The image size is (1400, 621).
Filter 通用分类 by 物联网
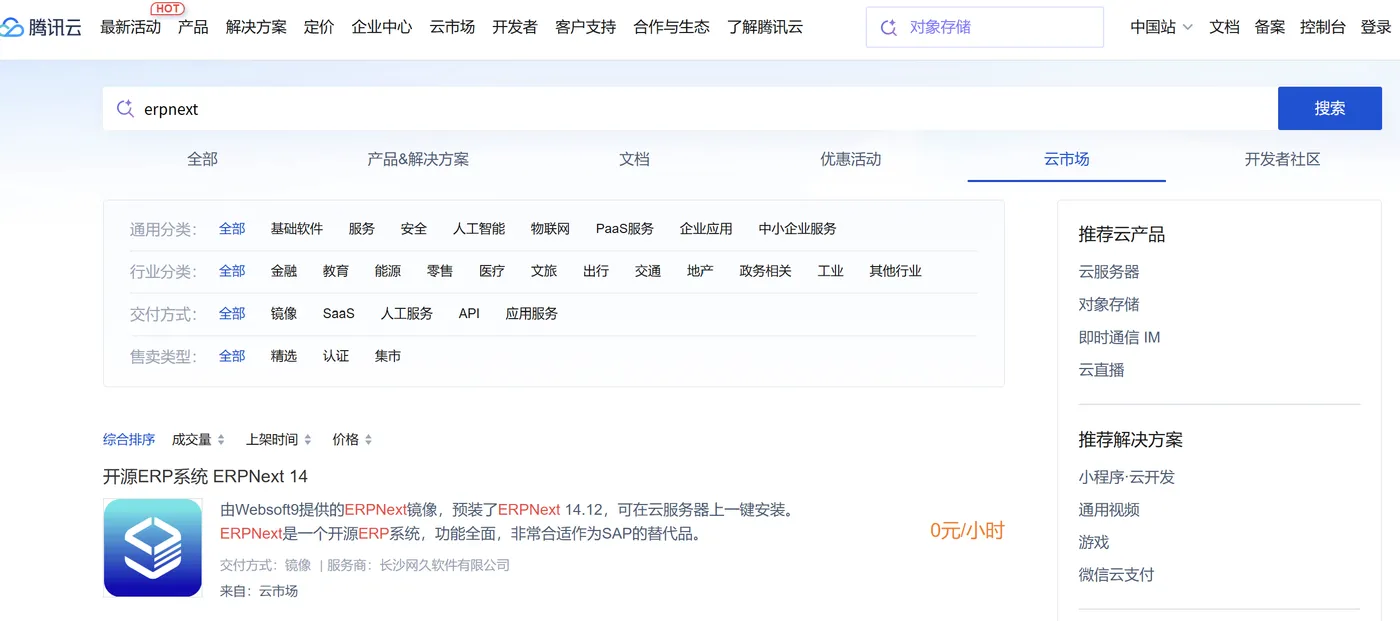pyautogui.click(x=550, y=229)
